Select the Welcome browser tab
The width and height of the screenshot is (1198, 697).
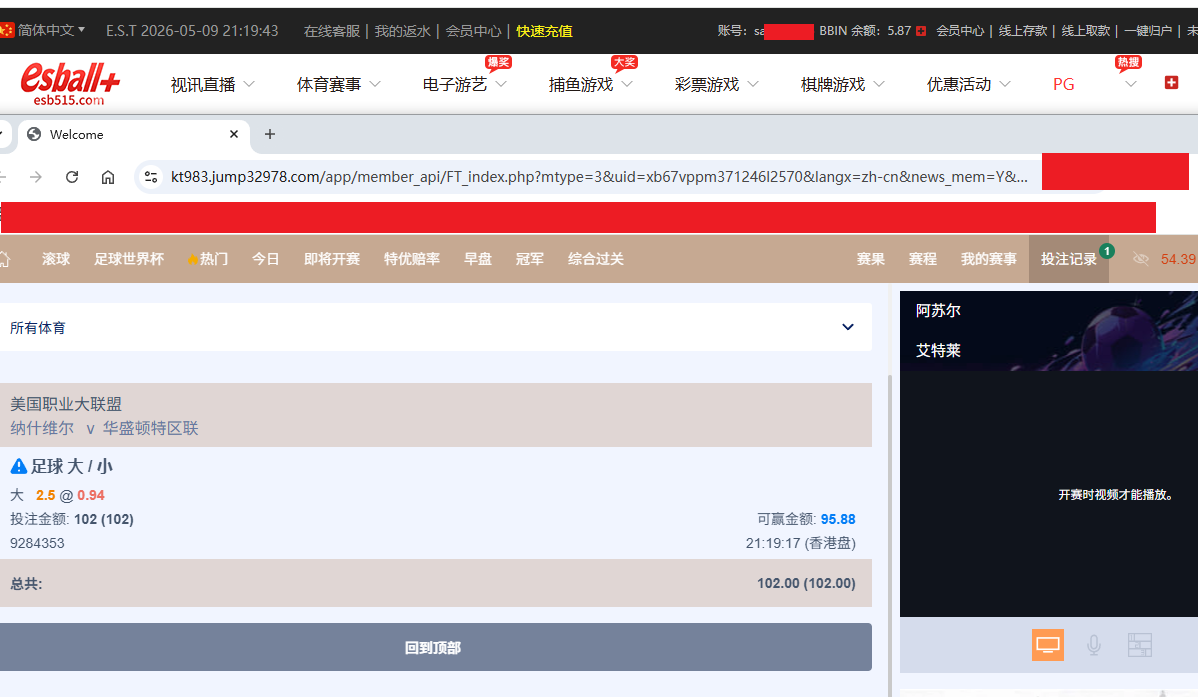click(133, 135)
